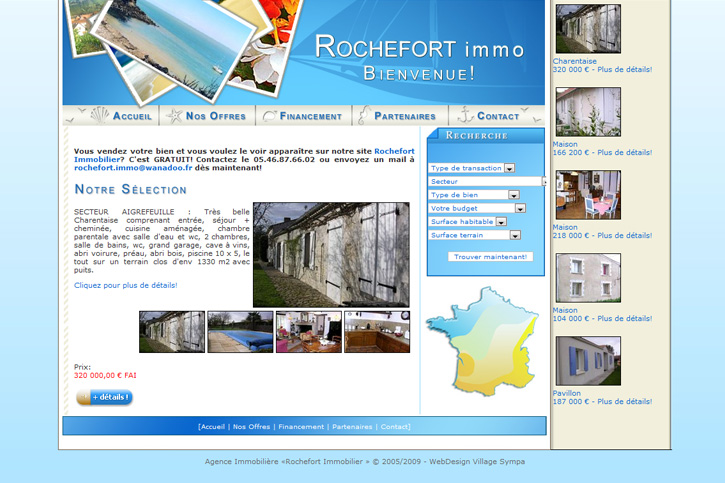Open the Charentaise 320 000 € listing photo
This screenshot has width=725, height=483.
coord(588,29)
